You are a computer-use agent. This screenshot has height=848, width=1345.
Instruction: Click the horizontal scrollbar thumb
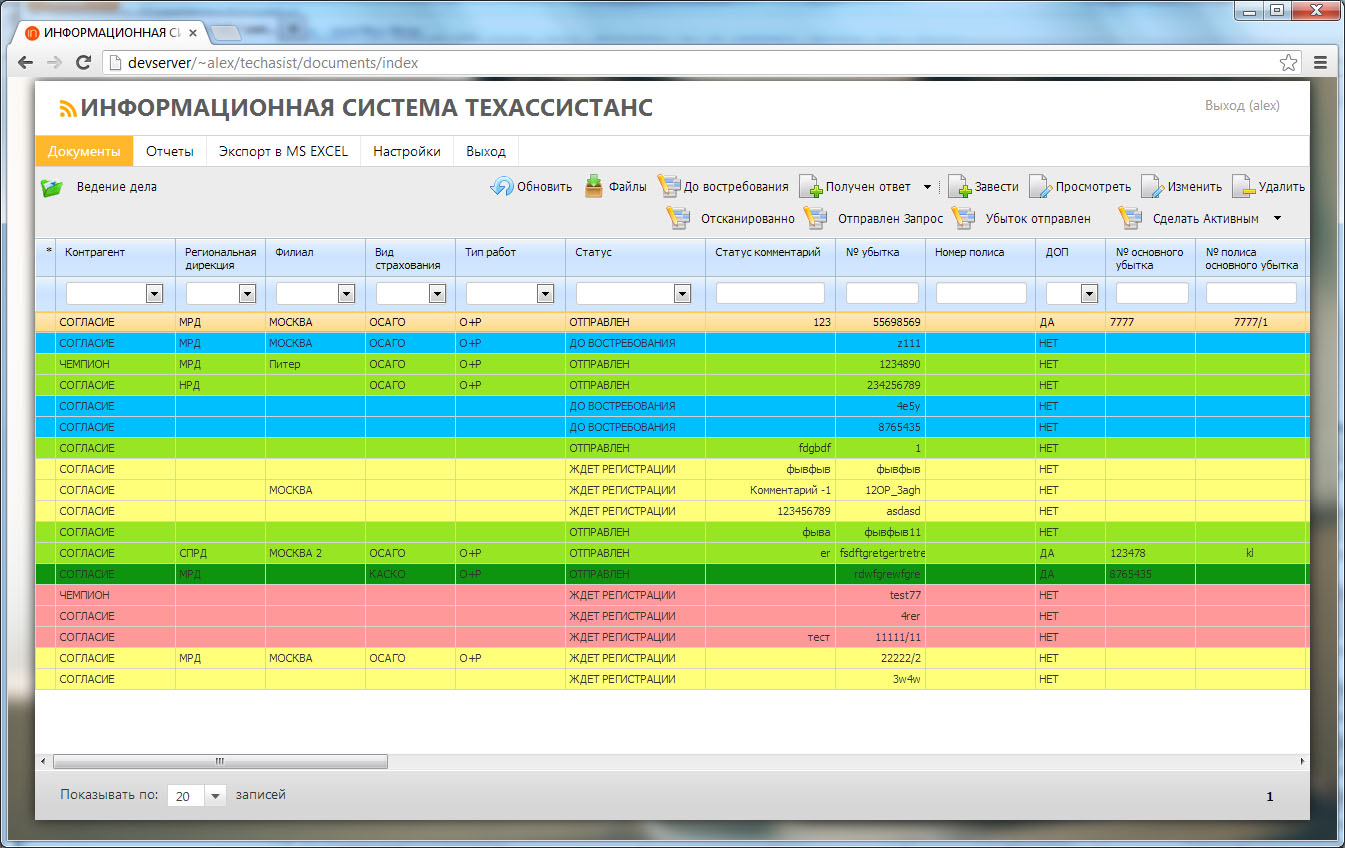[x=220, y=762]
